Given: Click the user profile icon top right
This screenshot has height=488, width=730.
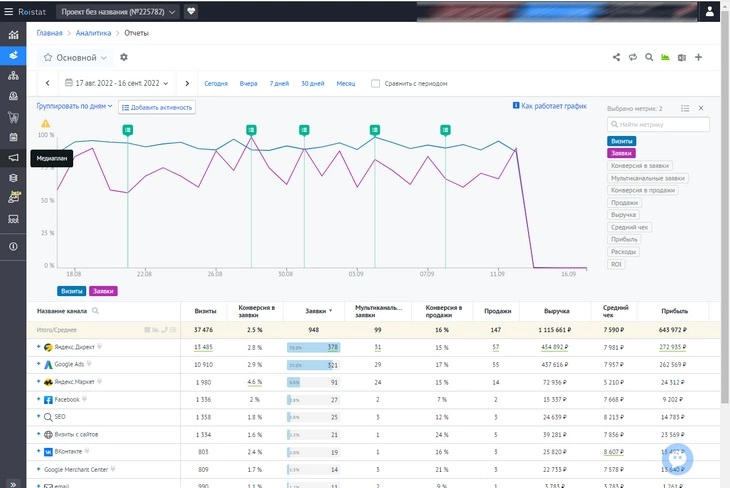Looking at the screenshot, I should point(709,11).
